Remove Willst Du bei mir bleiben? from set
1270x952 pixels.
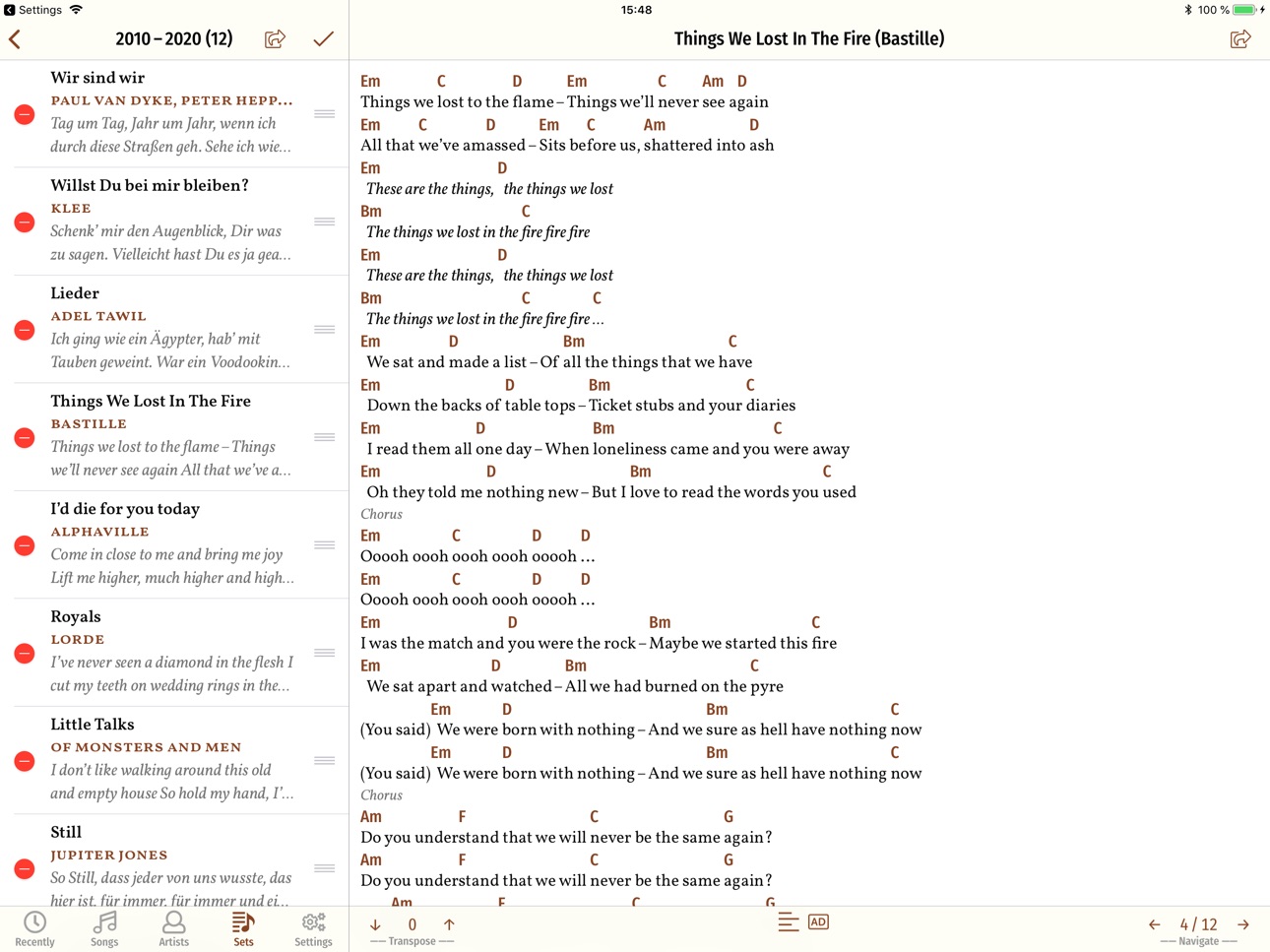pos(25,222)
